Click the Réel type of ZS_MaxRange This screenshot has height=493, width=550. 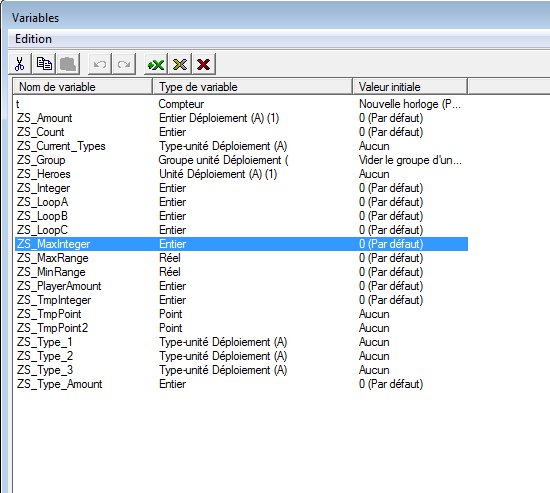pos(170,258)
